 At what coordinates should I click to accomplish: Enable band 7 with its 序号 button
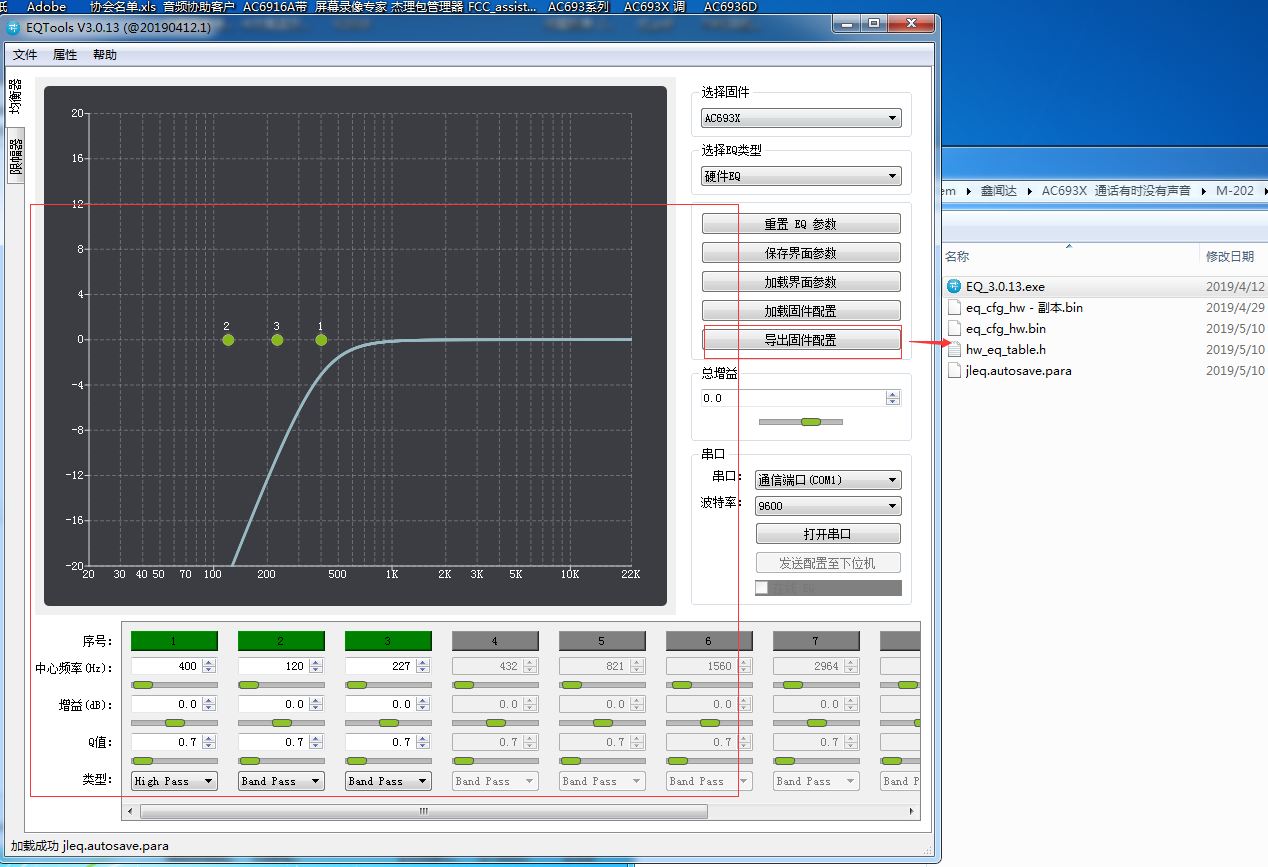click(x=816, y=641)
